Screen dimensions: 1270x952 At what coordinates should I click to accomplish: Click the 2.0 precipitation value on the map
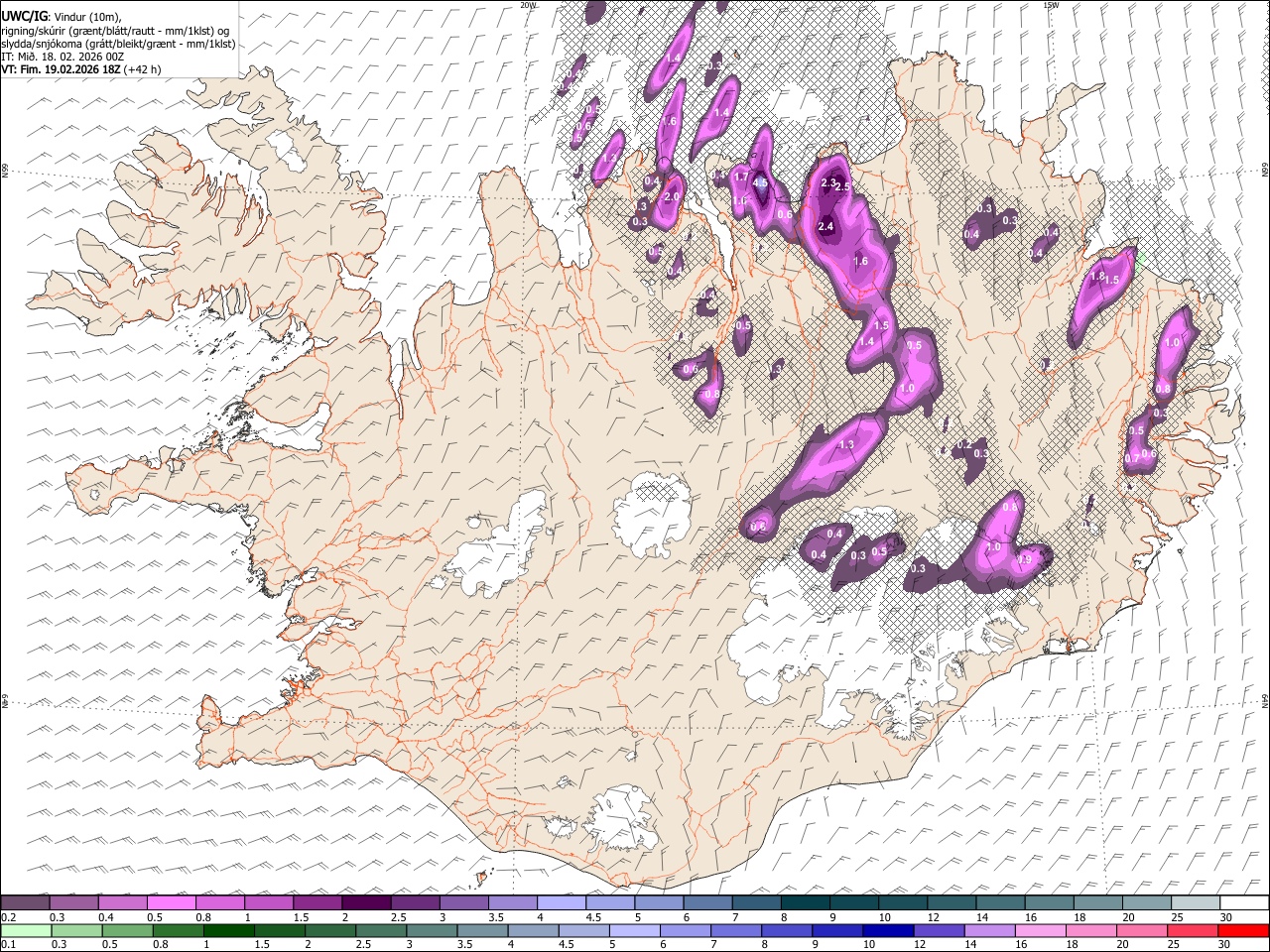(671, 196)
